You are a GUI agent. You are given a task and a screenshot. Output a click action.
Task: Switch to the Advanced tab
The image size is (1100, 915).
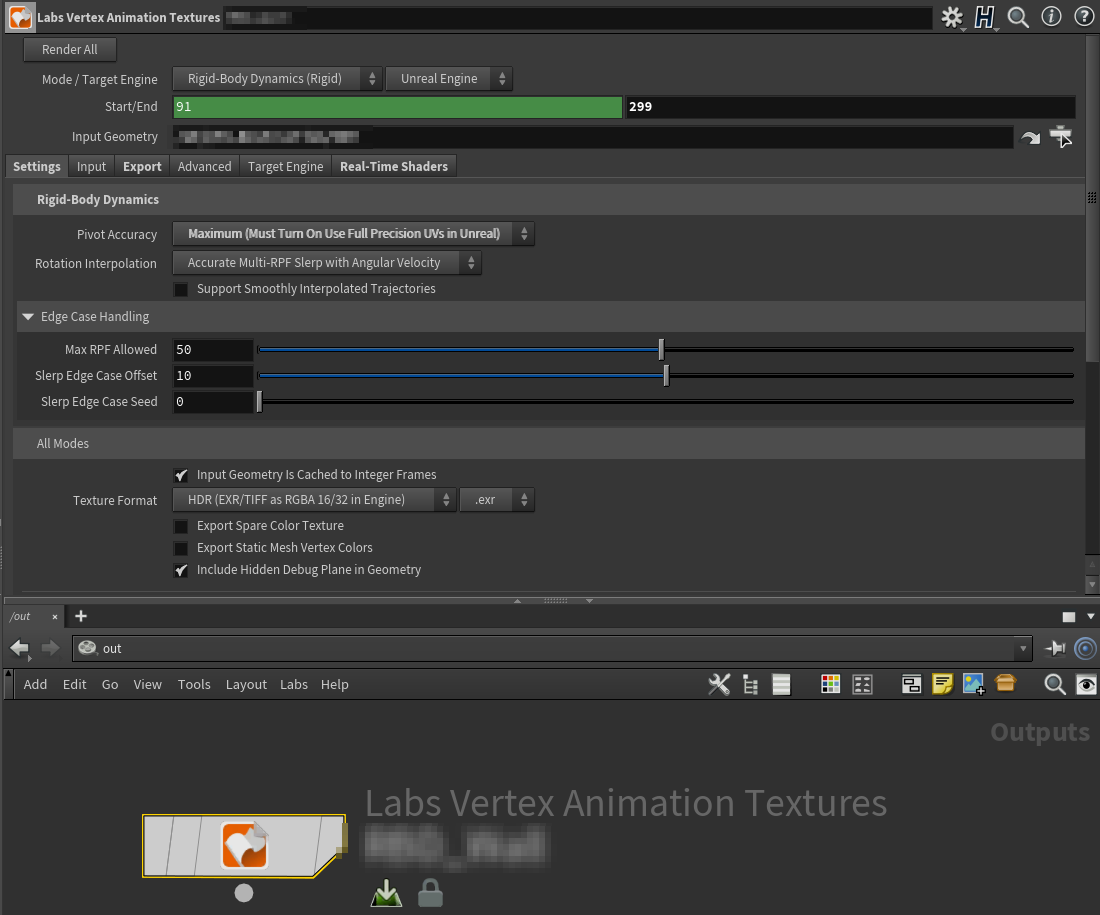[x=204, y=166]
